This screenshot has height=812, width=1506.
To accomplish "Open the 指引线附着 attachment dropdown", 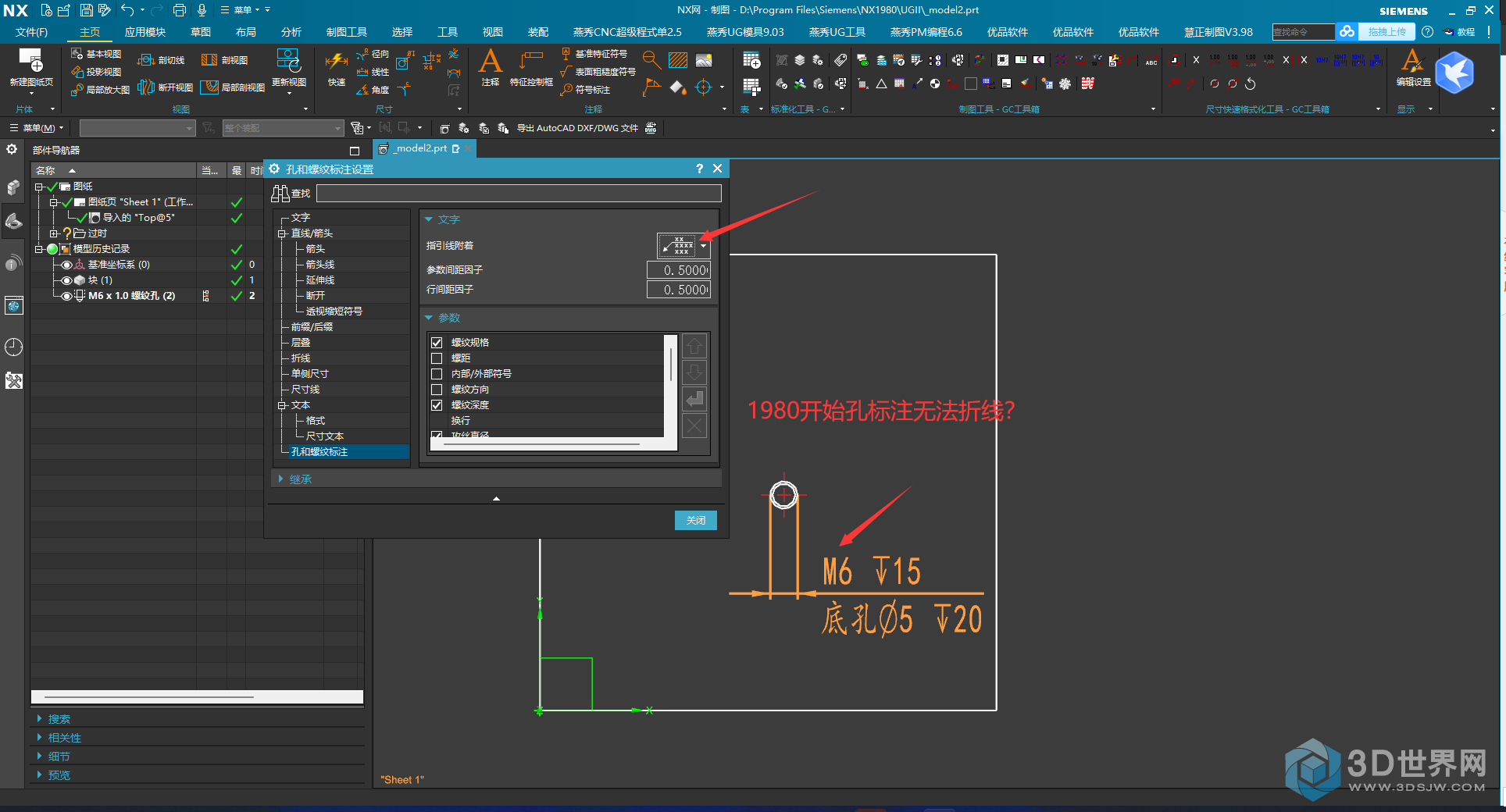I will [704, 246].
